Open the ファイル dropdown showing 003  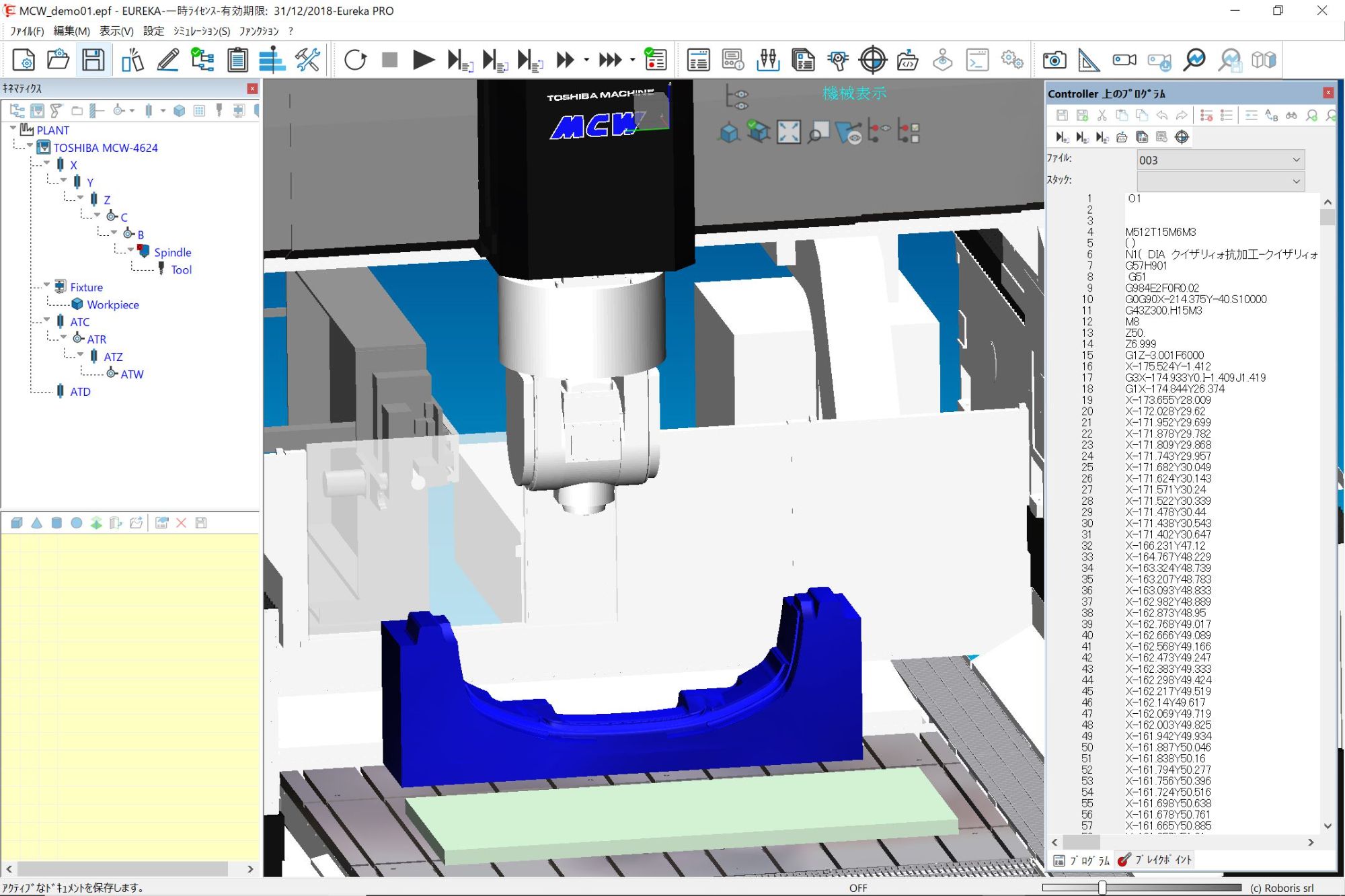pyautogui.click(x=1220, y=160)
